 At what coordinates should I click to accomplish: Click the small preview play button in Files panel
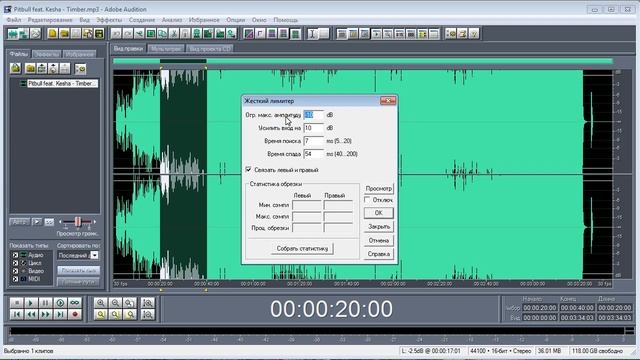coord(37,222)
